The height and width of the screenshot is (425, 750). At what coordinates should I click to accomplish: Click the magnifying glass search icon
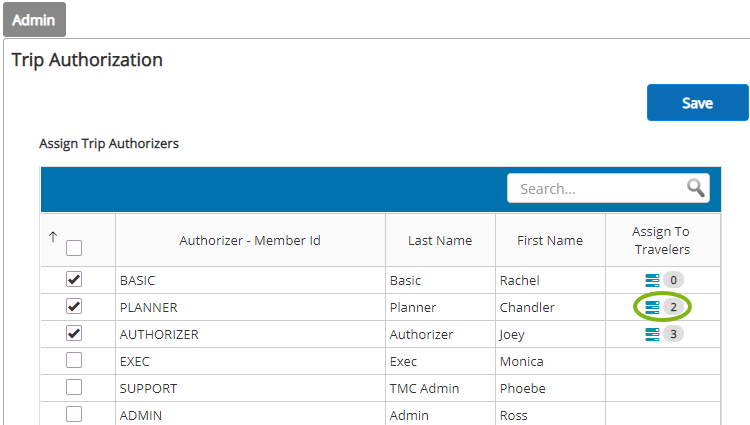[696, 188]
